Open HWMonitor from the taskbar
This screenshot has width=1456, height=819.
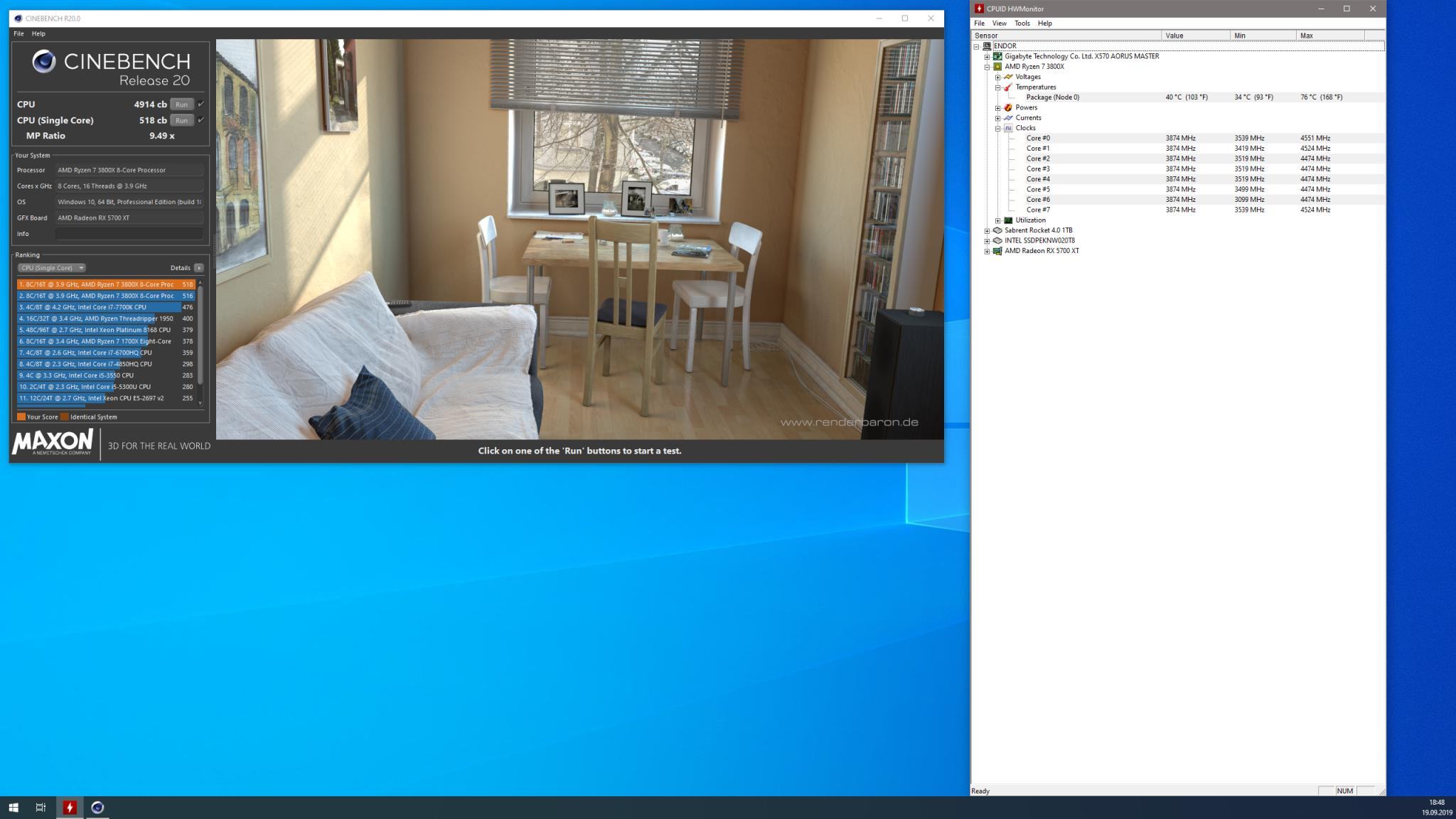[x=70, y=807]
